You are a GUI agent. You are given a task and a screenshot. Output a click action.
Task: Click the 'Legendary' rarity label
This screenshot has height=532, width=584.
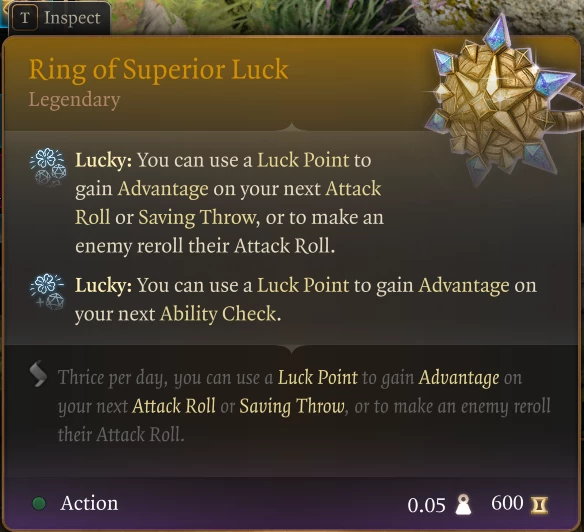(74, 100)
